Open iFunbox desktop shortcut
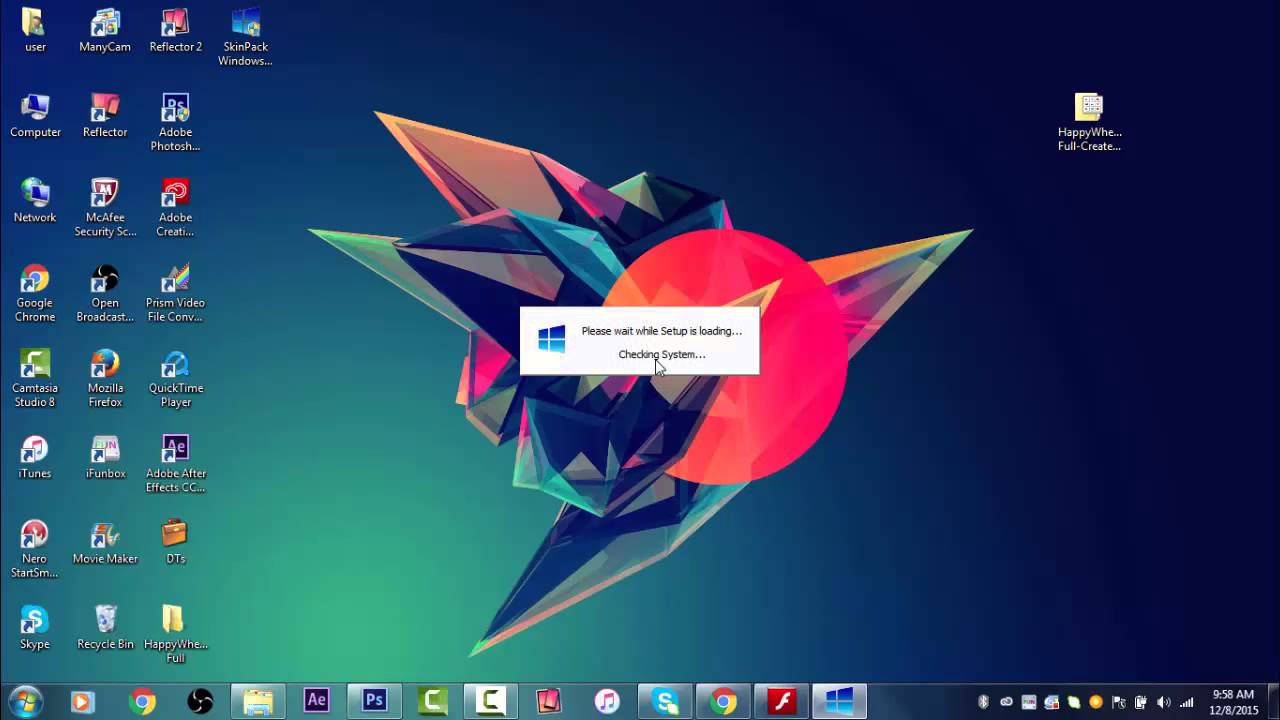This screenshot has width=1280, height=720. [x=105, y=457]
